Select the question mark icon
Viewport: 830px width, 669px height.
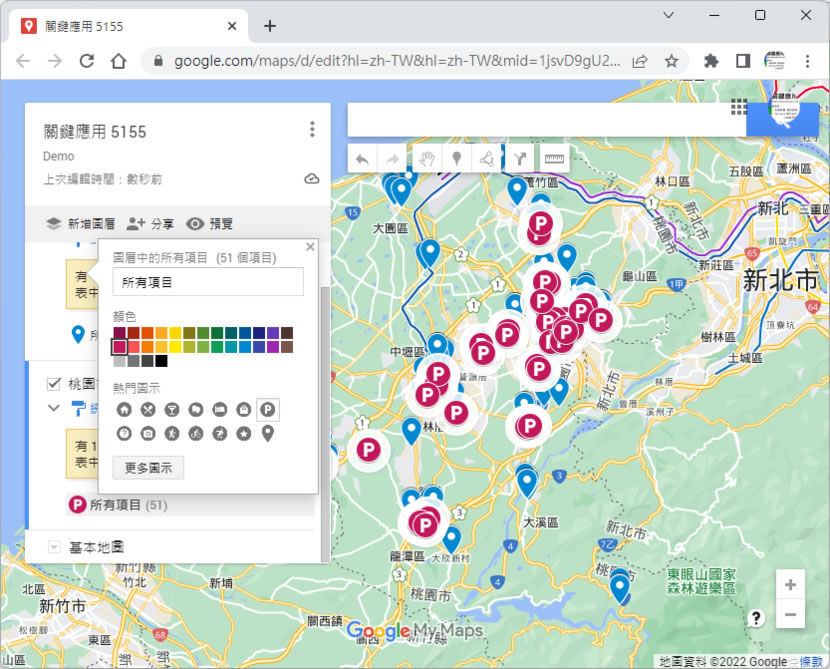click(124, 434)
